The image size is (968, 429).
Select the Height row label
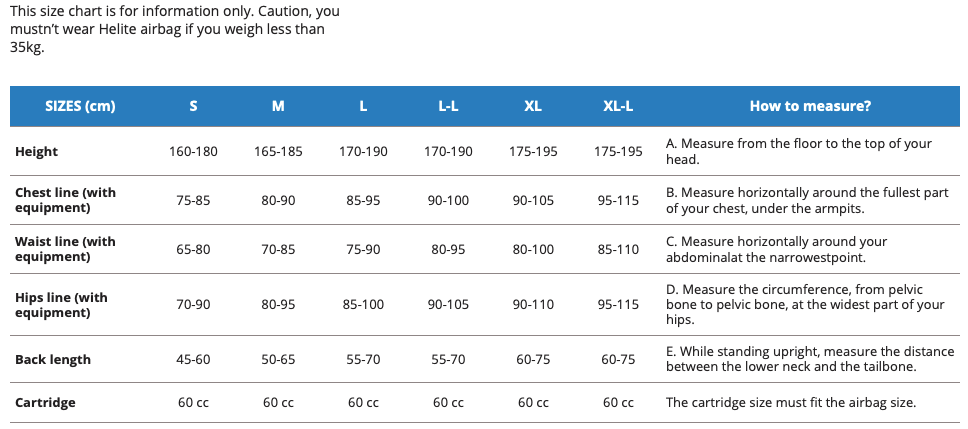(x=37, y=152)
